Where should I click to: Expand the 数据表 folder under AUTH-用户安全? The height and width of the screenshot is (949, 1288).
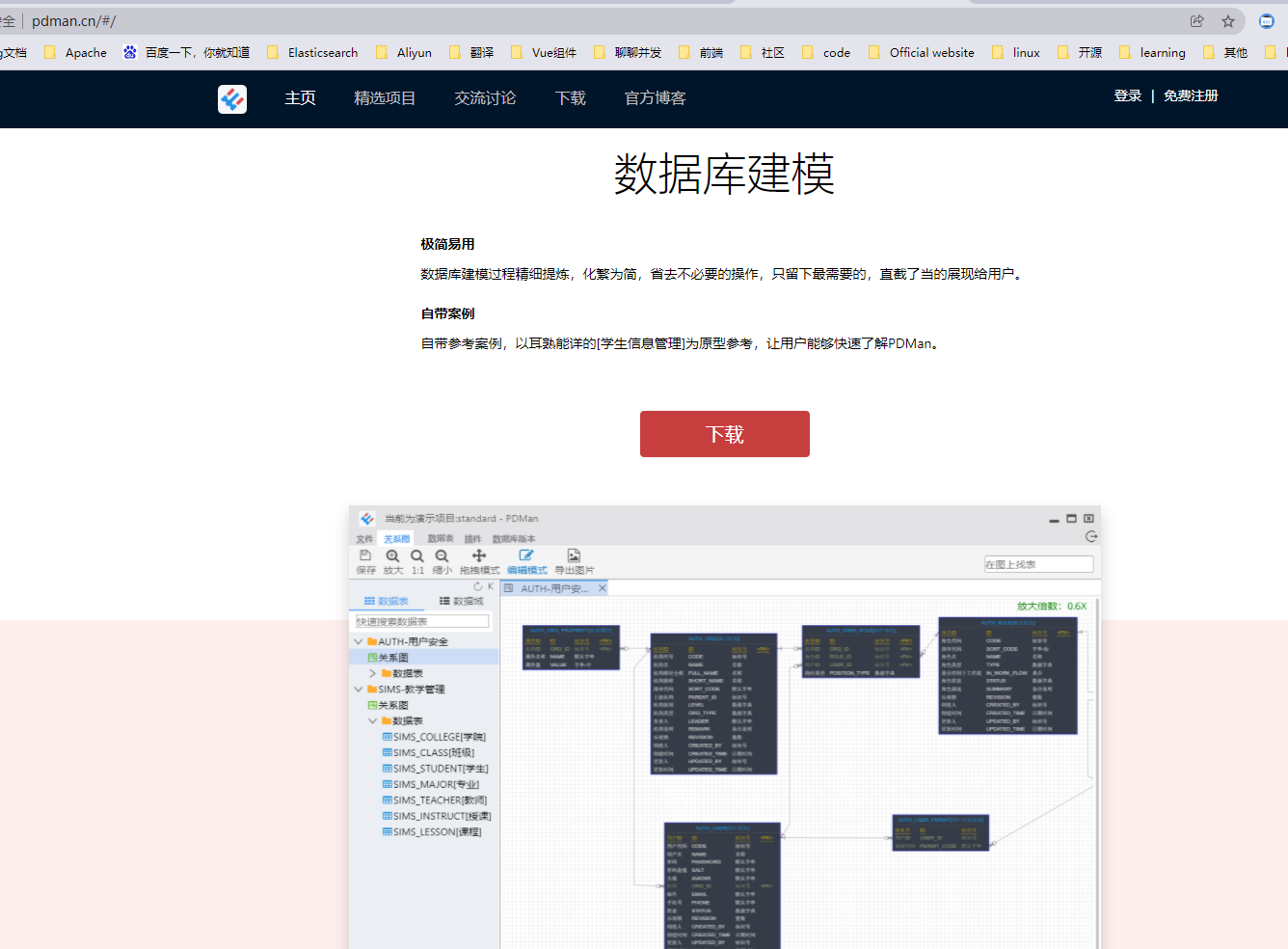(373, 673)
